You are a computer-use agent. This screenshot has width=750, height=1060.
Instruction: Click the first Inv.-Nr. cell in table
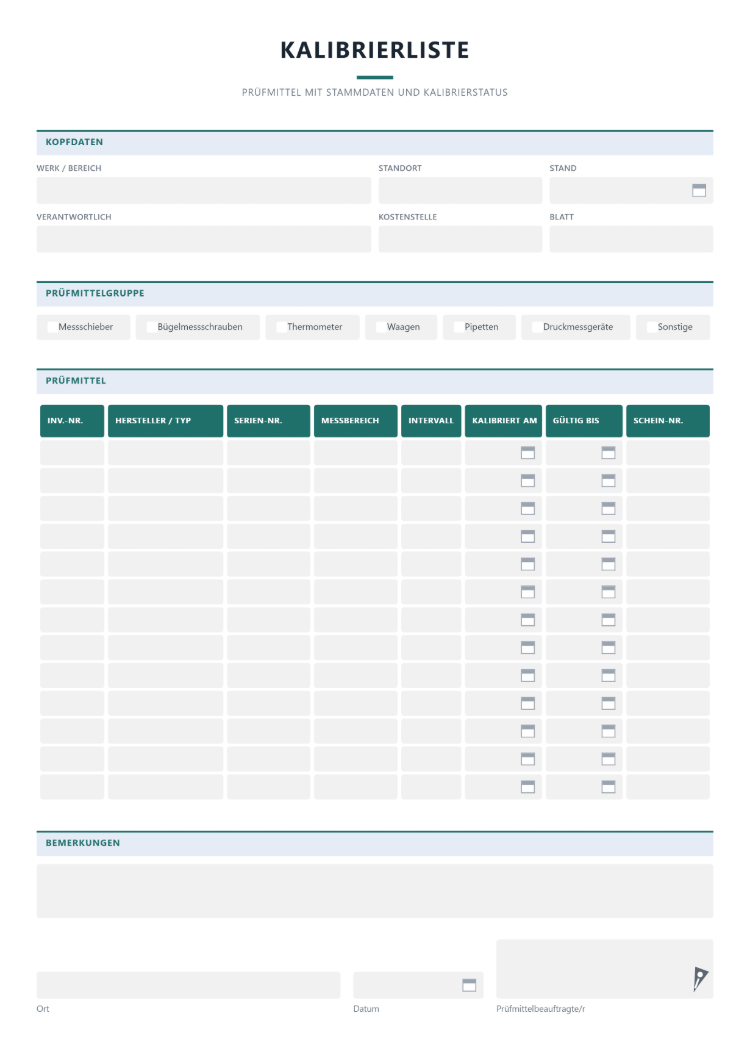pyautogui.click(x=72, y=453)
